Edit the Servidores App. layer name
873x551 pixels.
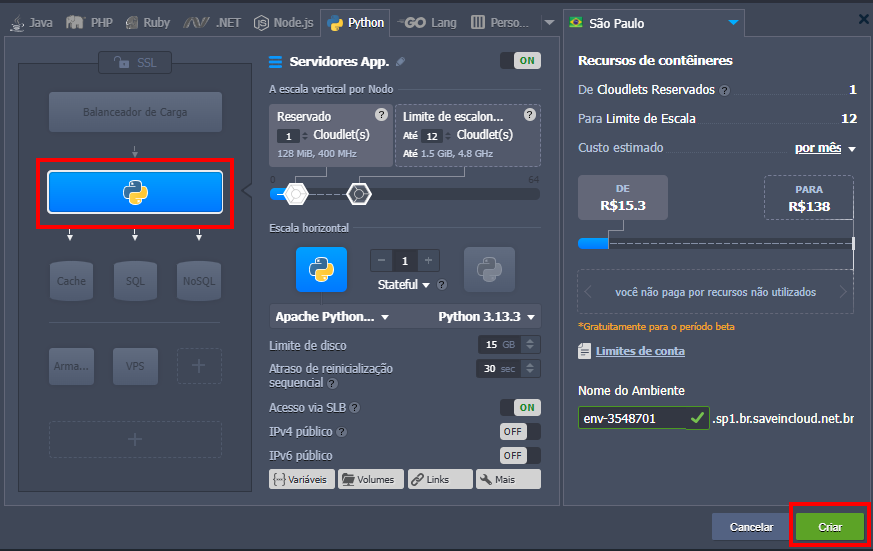[400, 62]
